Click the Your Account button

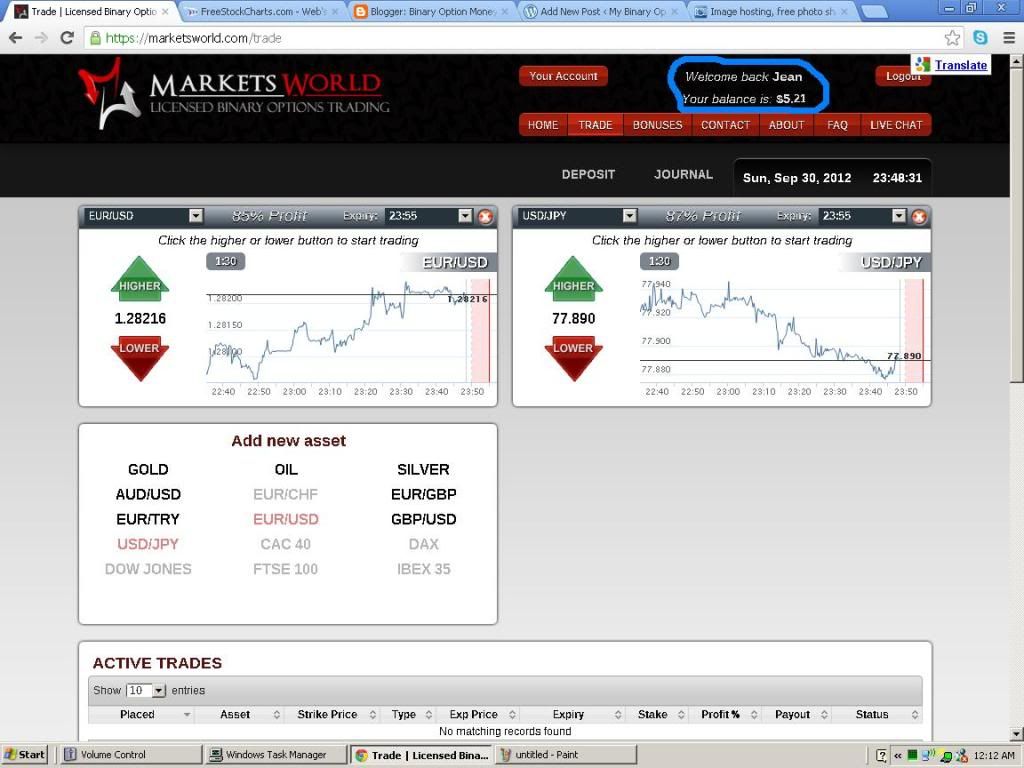tap(563, 76)
